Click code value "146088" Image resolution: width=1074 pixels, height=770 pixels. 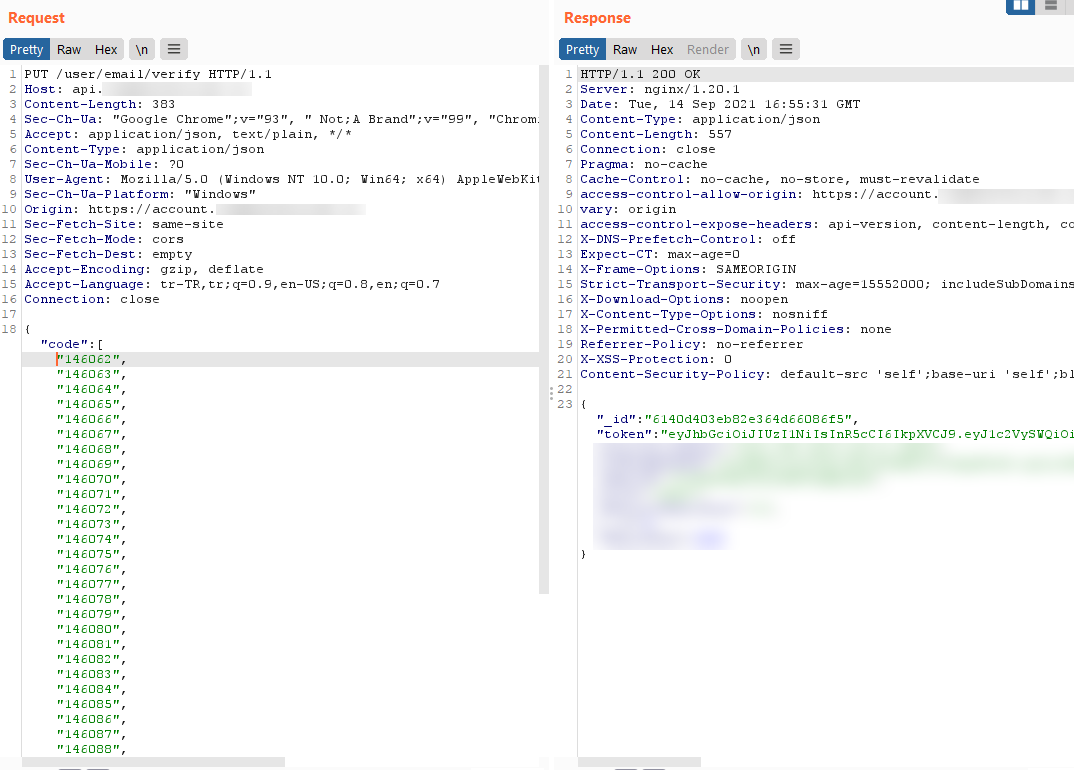pos(88,749)
